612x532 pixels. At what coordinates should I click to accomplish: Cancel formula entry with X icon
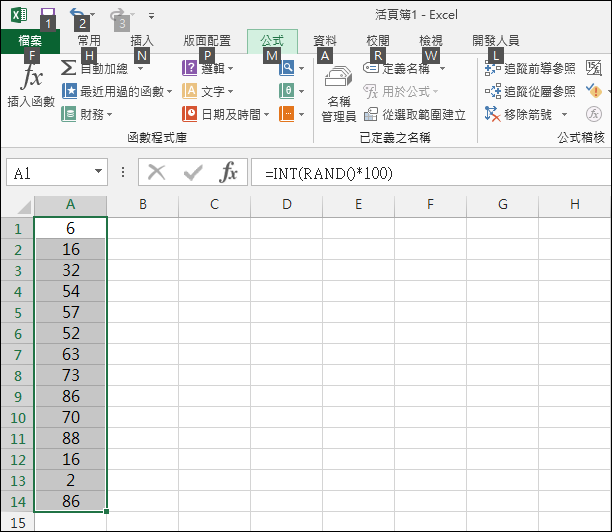coord(157,172)
